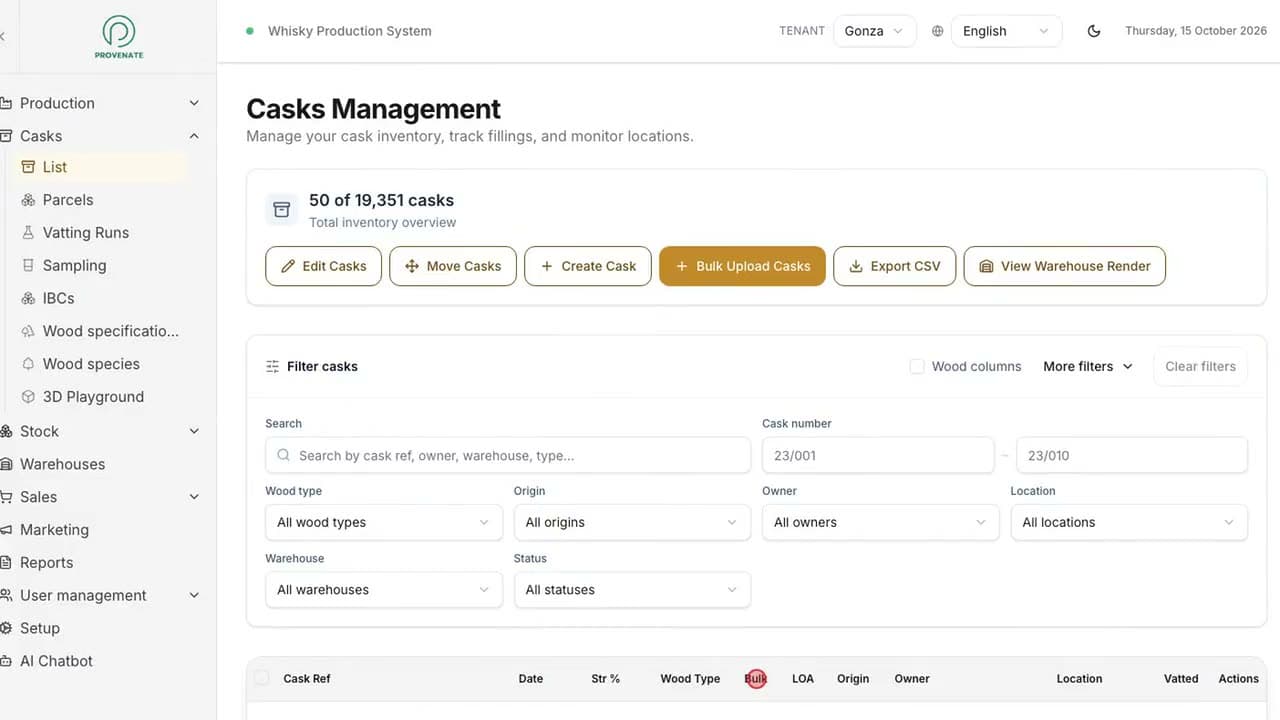Click the Cask number 23/001 field

(878, 455)
